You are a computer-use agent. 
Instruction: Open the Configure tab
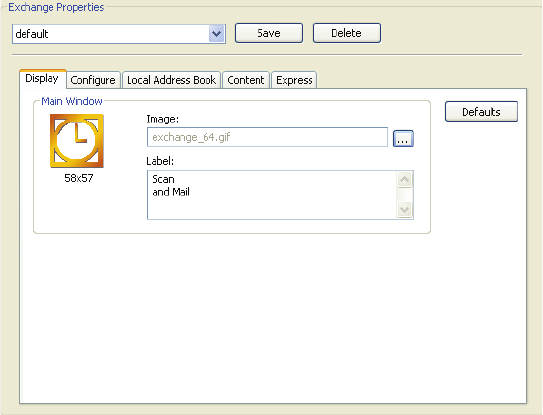click(93, 80)
